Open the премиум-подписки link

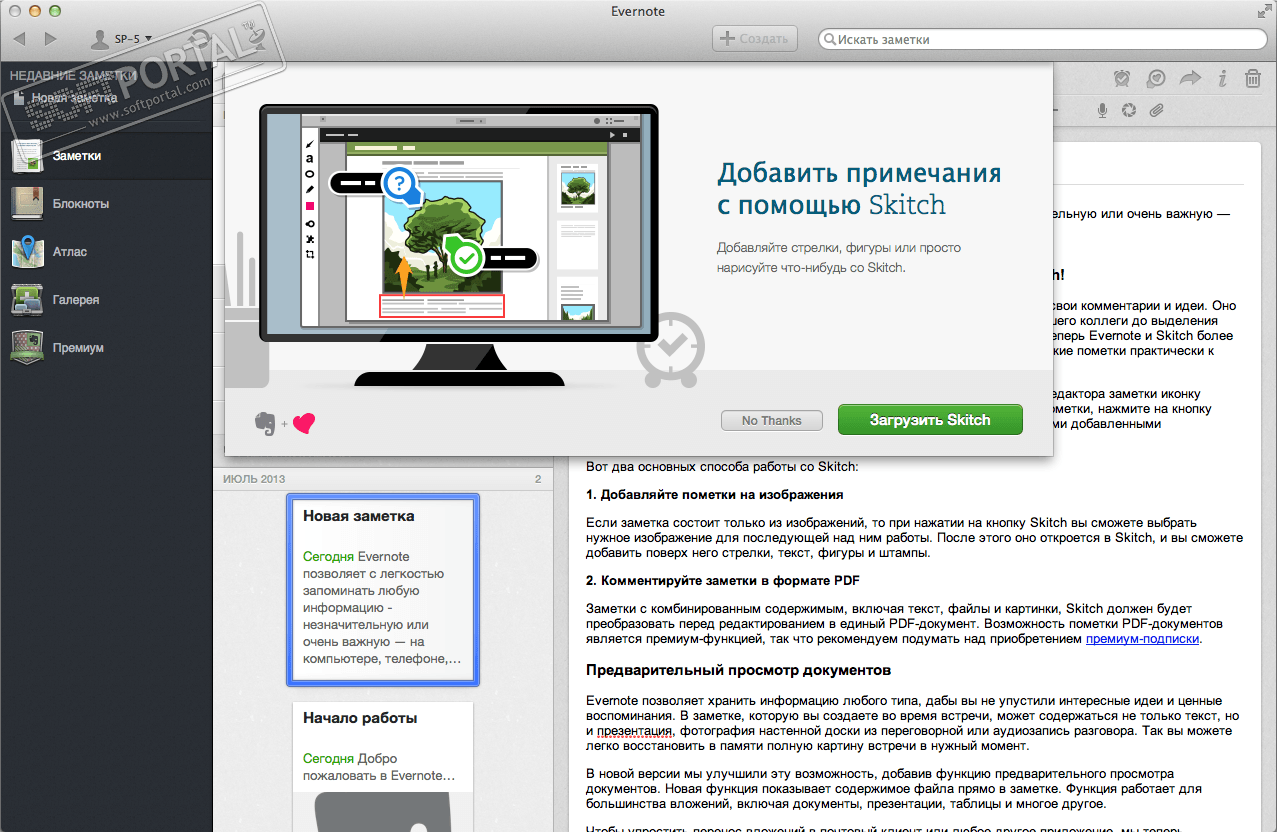(x=1142, y=638)
